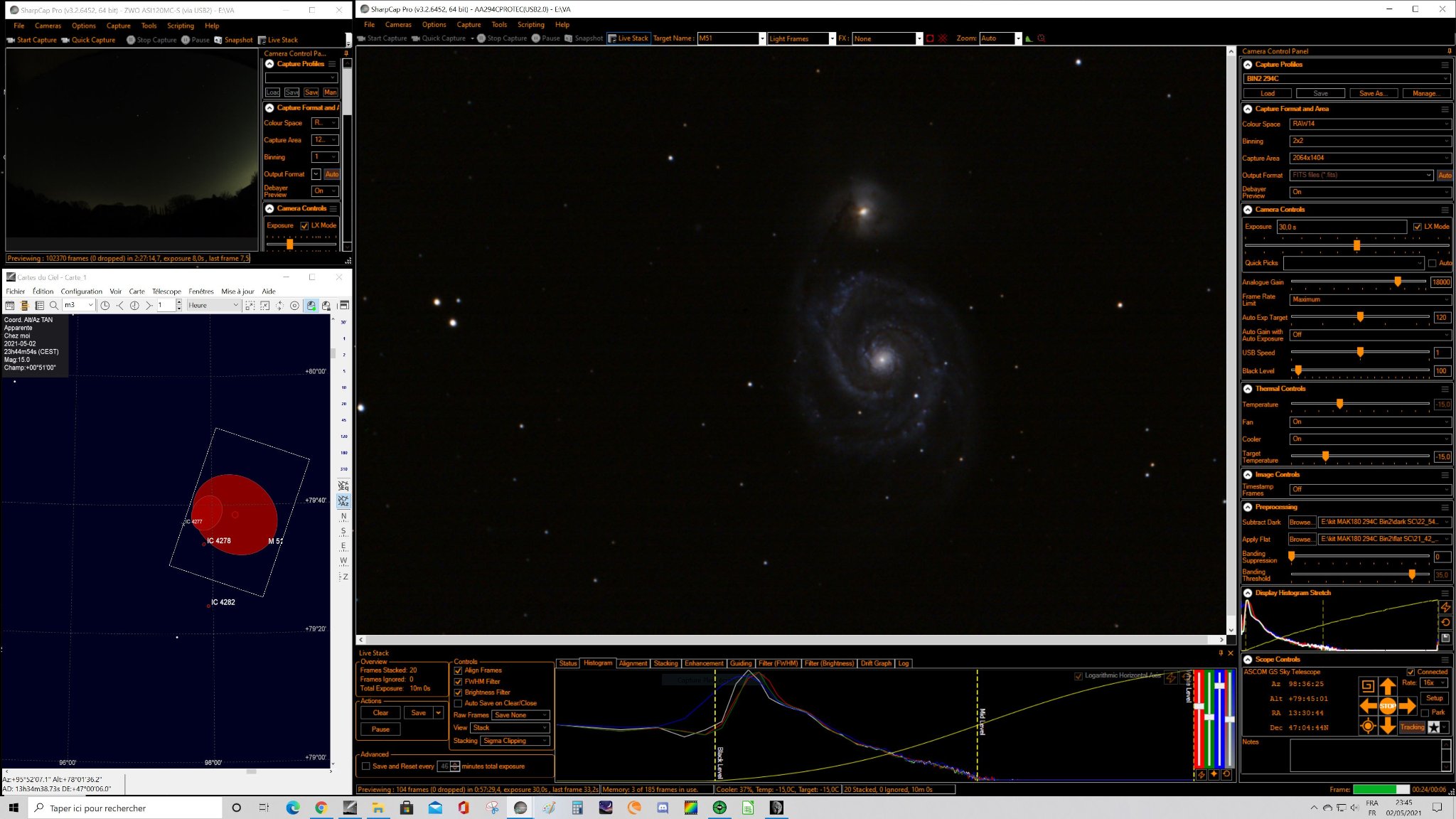The image size is (1456, 819).
Task: Toggle the FWHM Filter checkbox
Action: pos(458,681)
